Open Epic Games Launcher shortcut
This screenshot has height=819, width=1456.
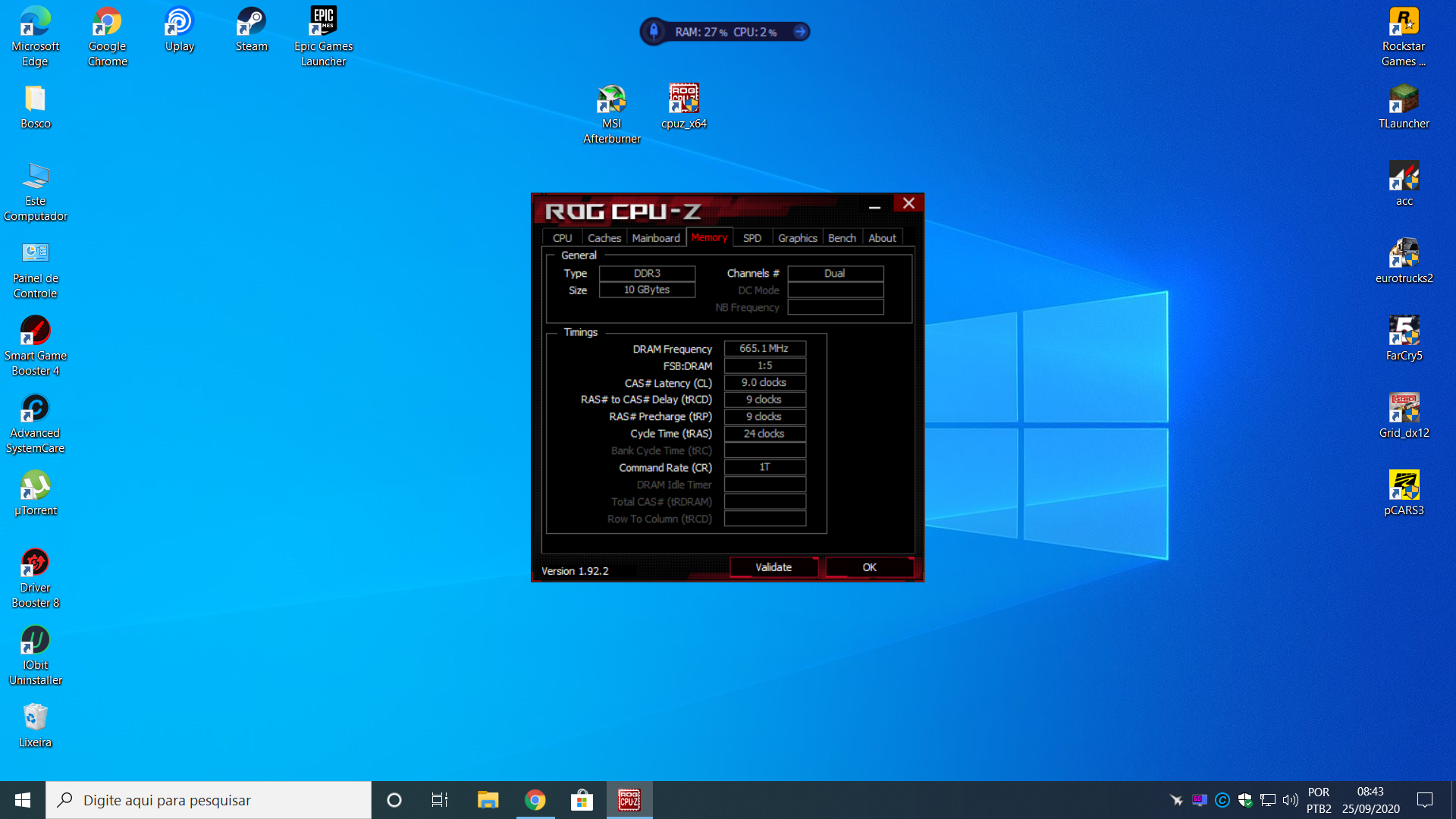(324, 36)
